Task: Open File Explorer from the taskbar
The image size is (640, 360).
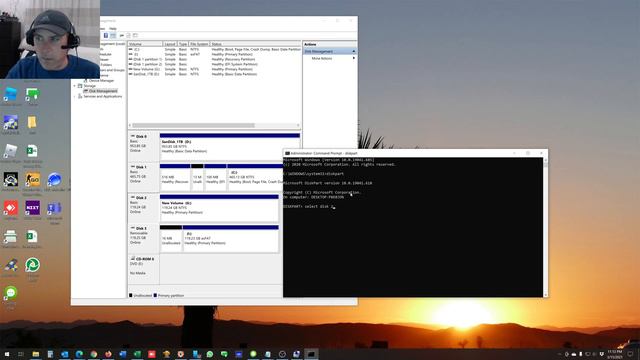Action: (x=36, y=354)
